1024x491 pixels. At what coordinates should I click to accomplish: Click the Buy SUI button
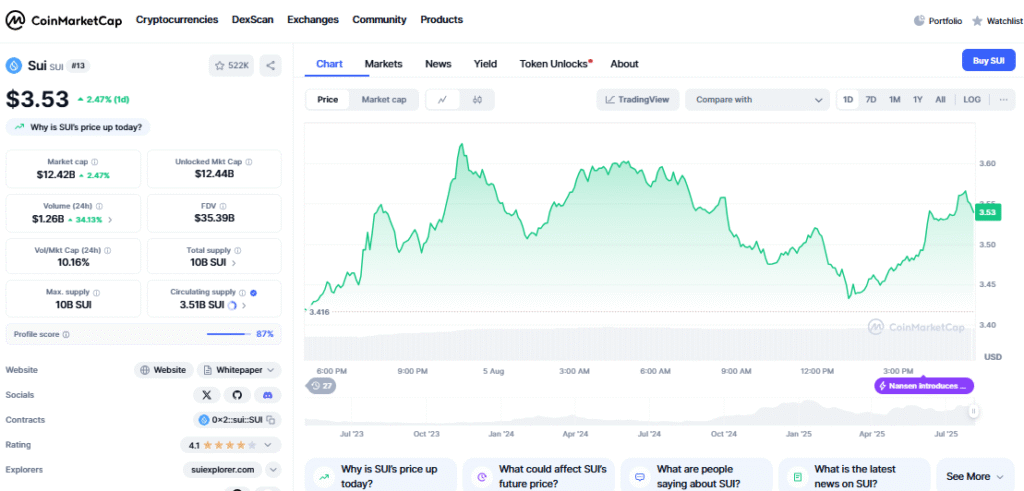point(988,61)
